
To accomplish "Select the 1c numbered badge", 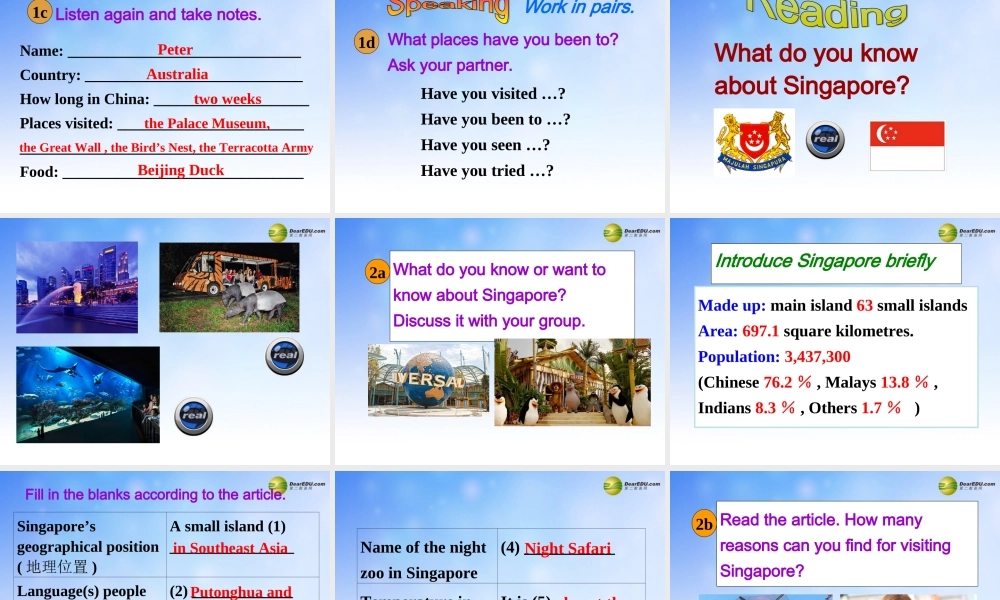I will (x=40, y=13).
